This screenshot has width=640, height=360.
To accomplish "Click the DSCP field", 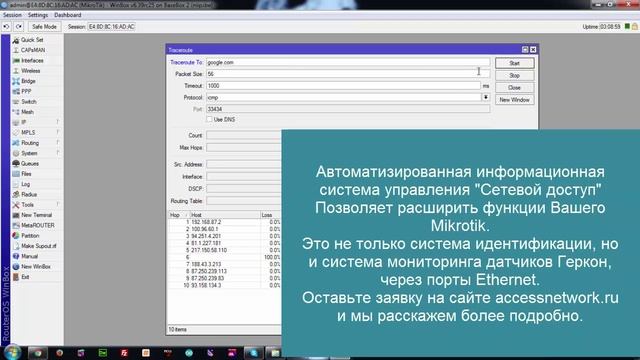I will [244, 189].
